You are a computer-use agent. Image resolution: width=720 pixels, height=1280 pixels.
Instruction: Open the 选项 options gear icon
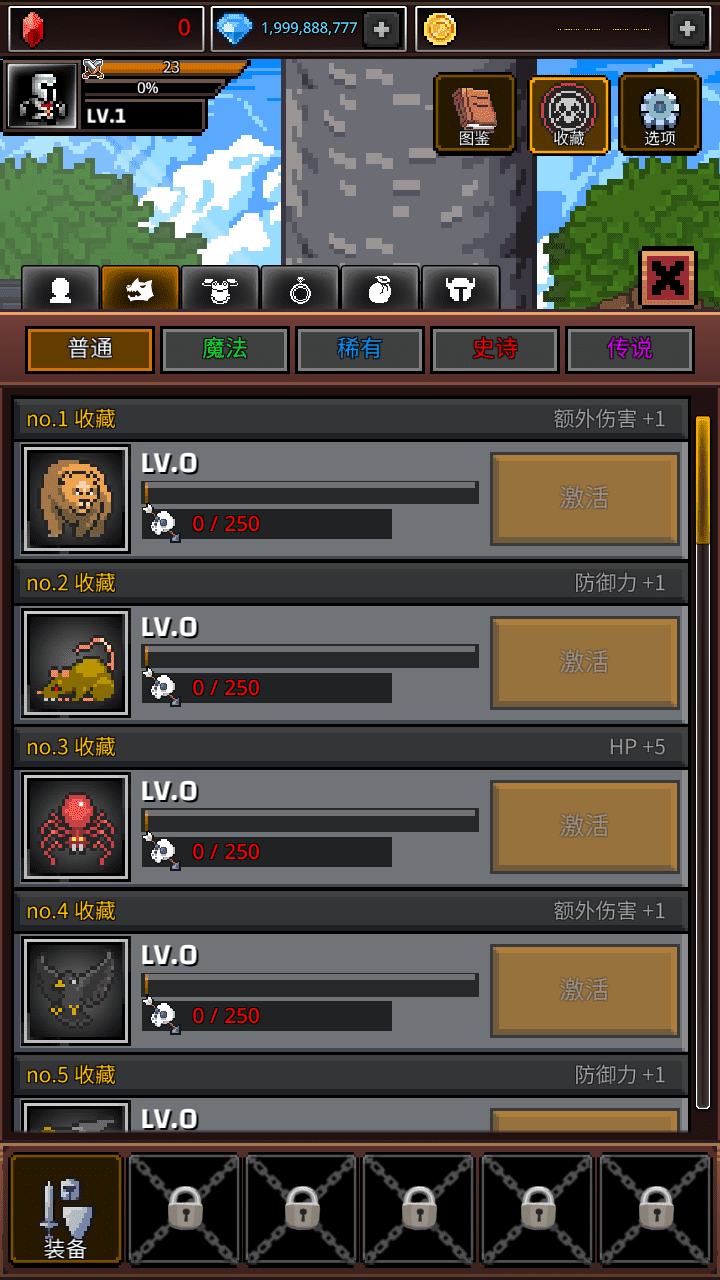click(660, 114)
